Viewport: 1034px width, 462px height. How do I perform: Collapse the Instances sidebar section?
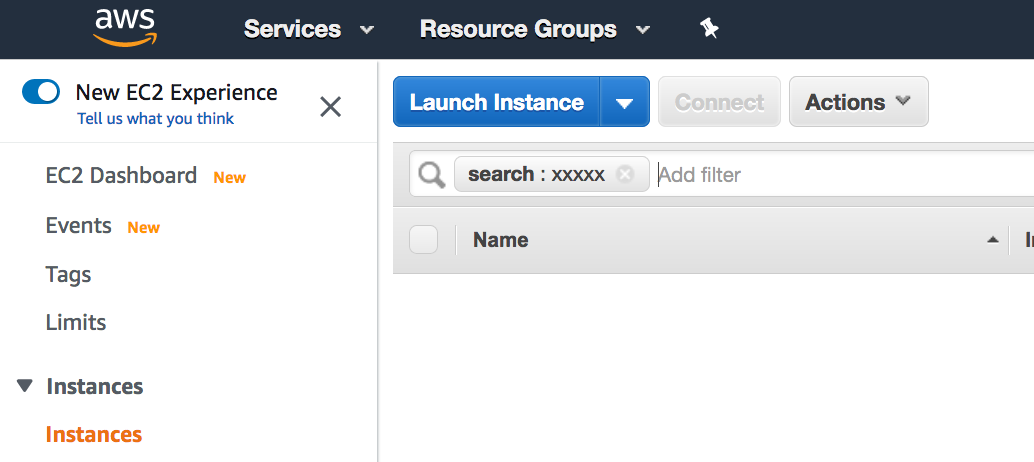25,386
